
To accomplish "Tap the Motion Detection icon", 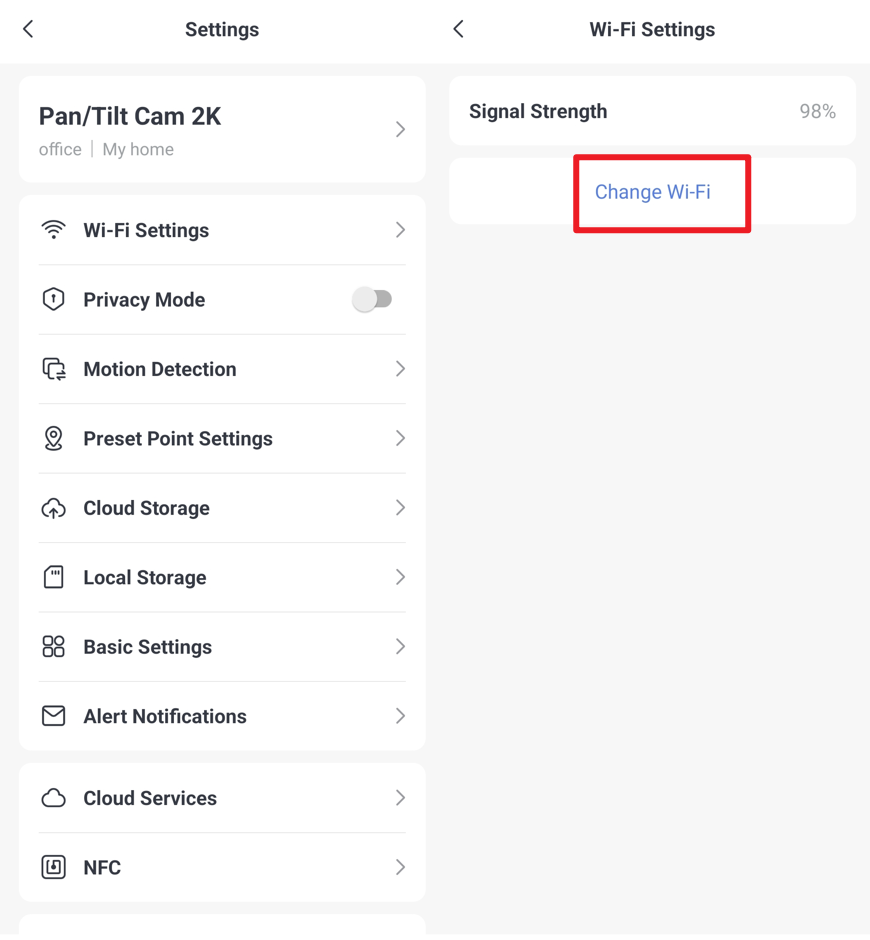I will tap(54, 369).
